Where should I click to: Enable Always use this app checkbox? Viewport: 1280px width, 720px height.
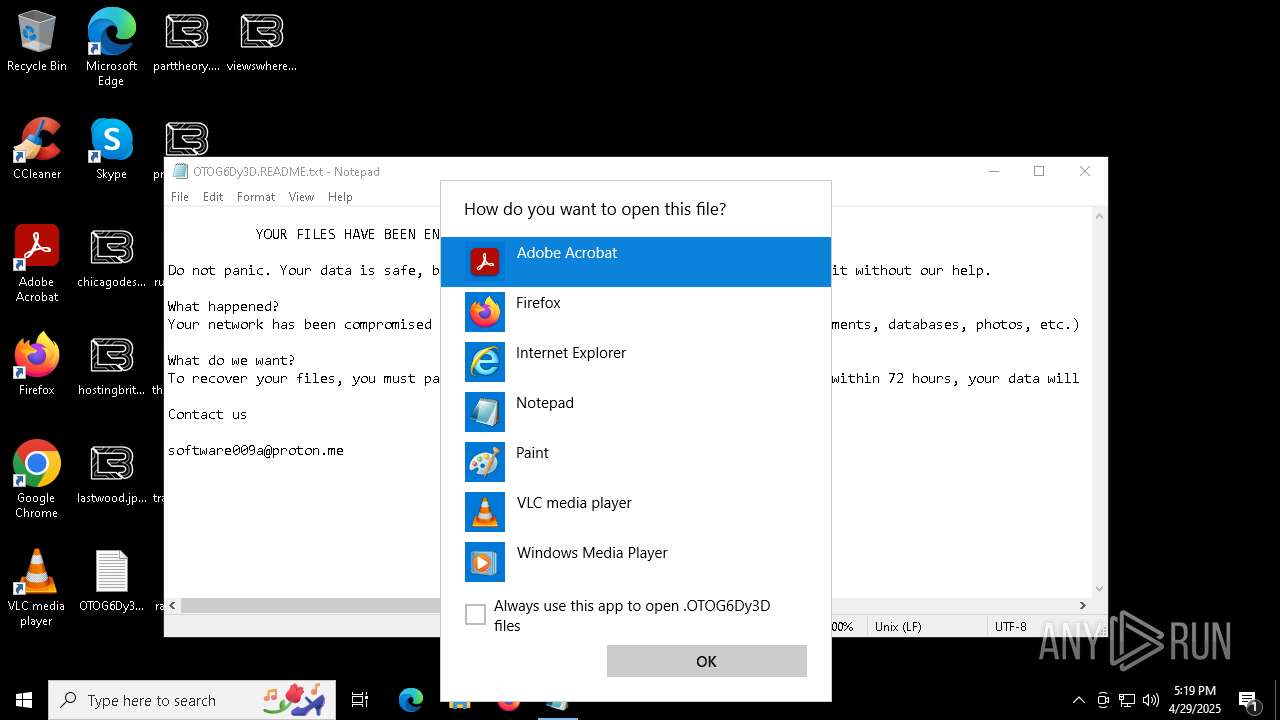pos(476,615)
